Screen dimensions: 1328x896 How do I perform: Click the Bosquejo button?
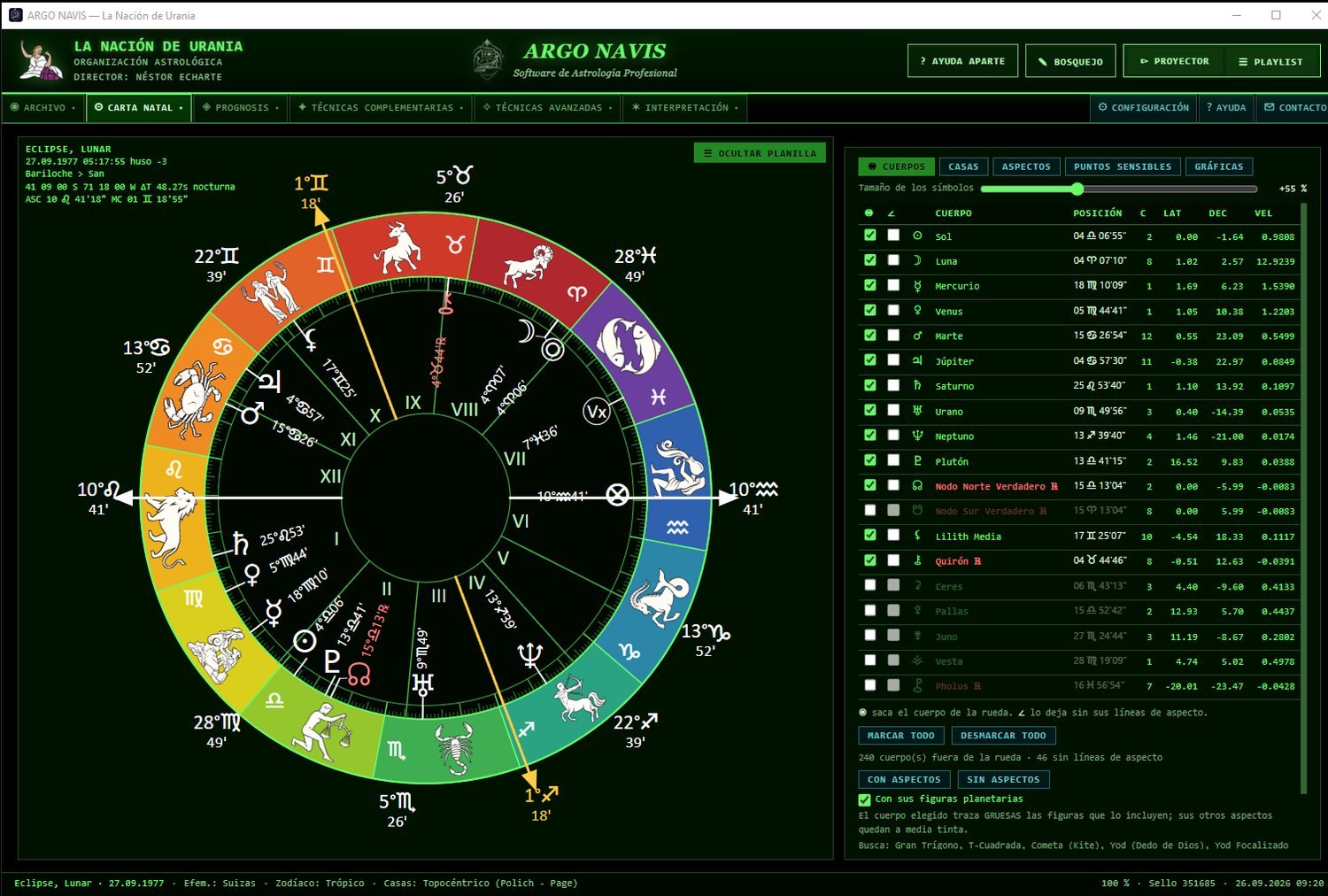coord(1071,61)
